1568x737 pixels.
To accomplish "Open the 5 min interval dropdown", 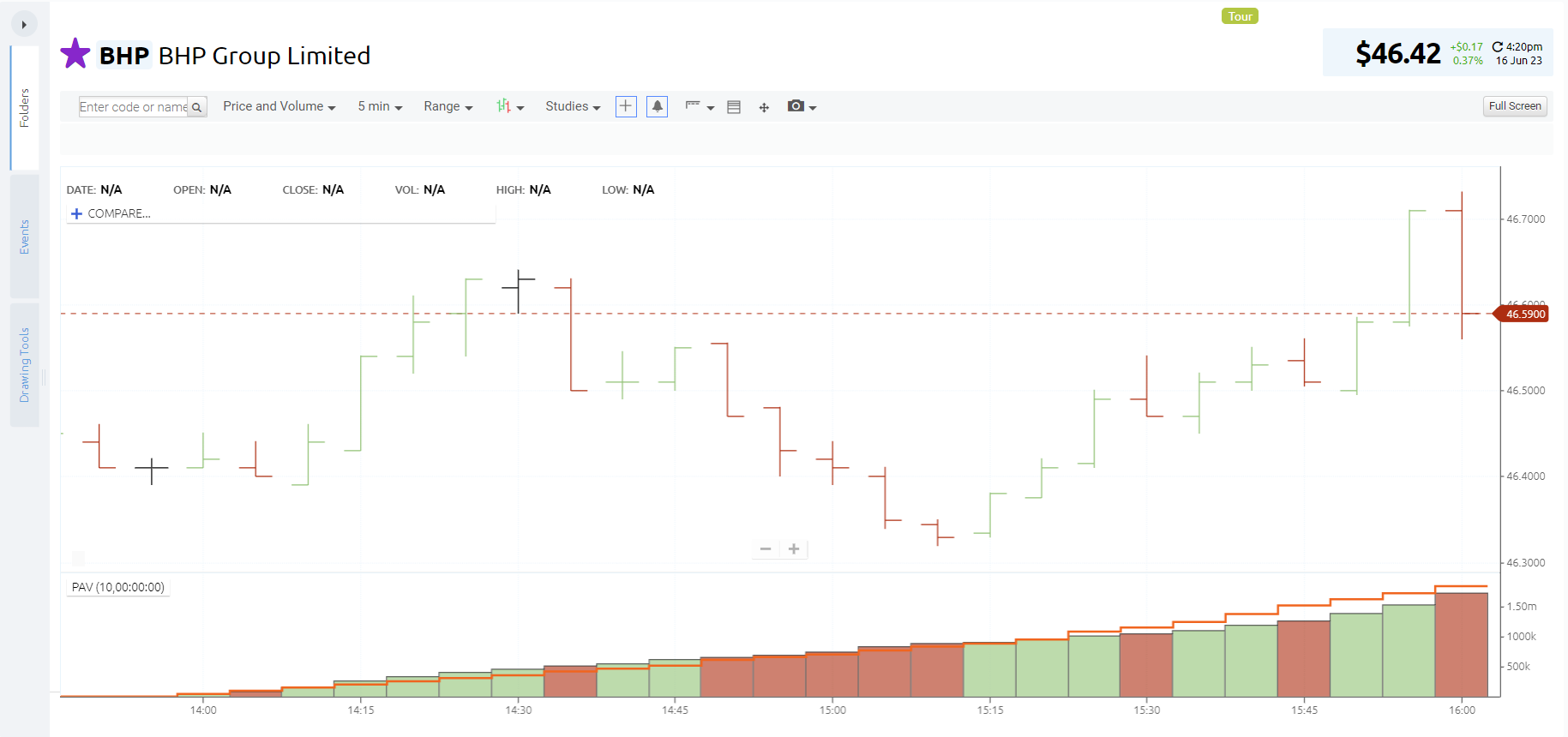I will click(x=380, y=106).
